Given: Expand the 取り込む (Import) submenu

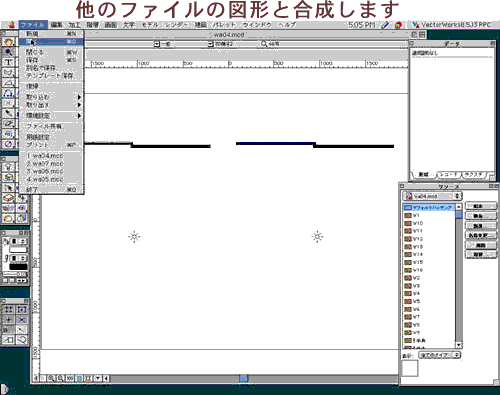Looking at the screenshot, I should (52, 97).
